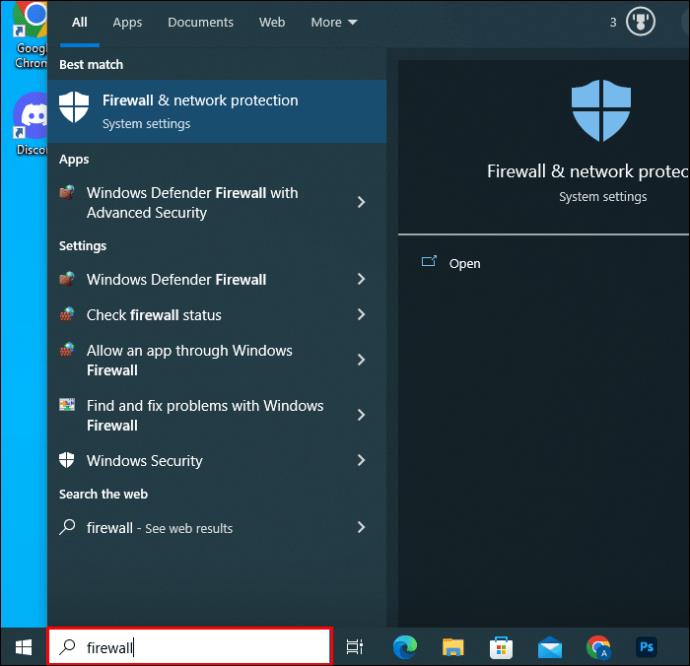The height and width of the screenshot is (666, 690).
Task: Click the Advanced Security firewall brick icon
Action: [x=67, y=192]
